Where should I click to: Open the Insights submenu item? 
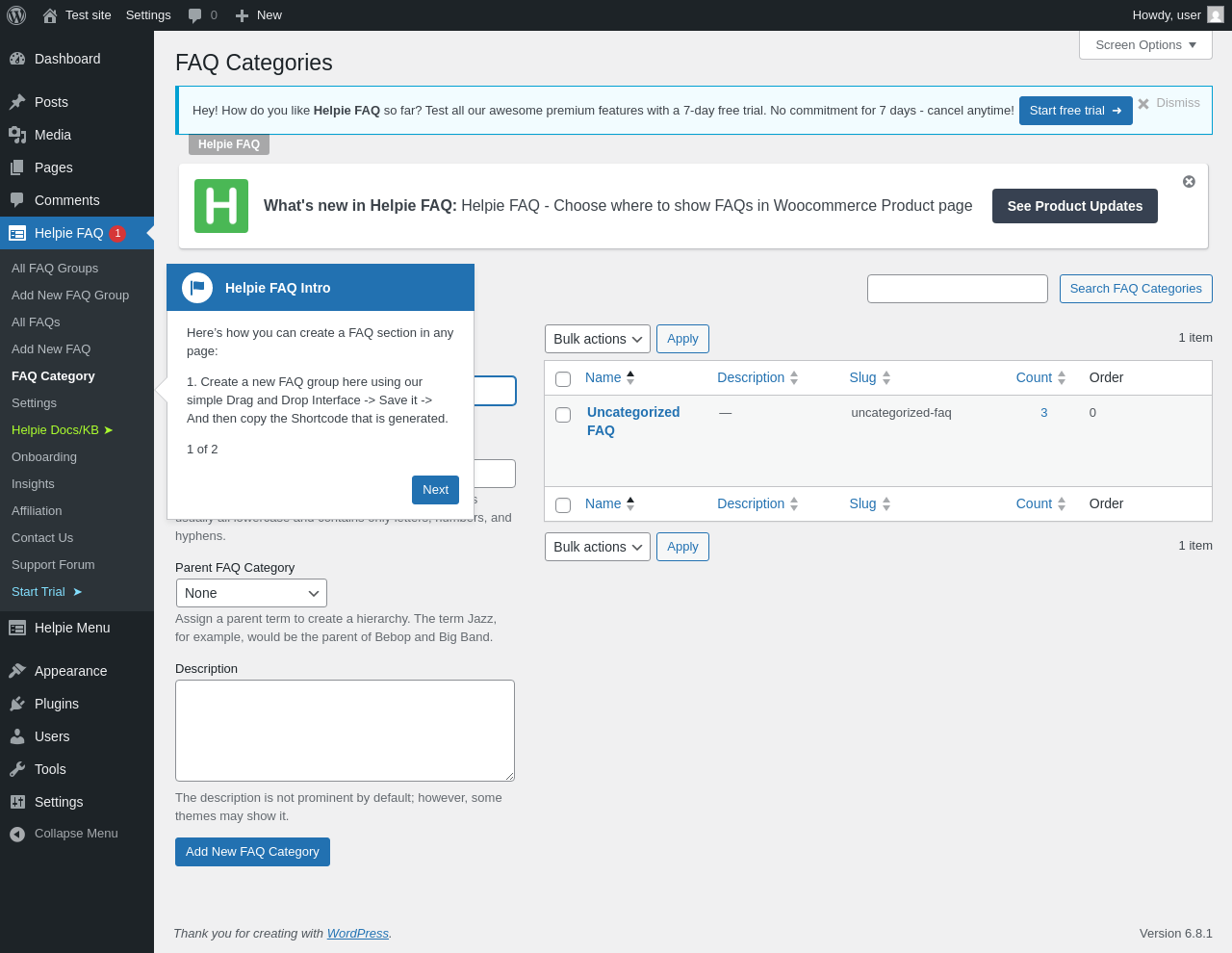click(x=33, y=484)
